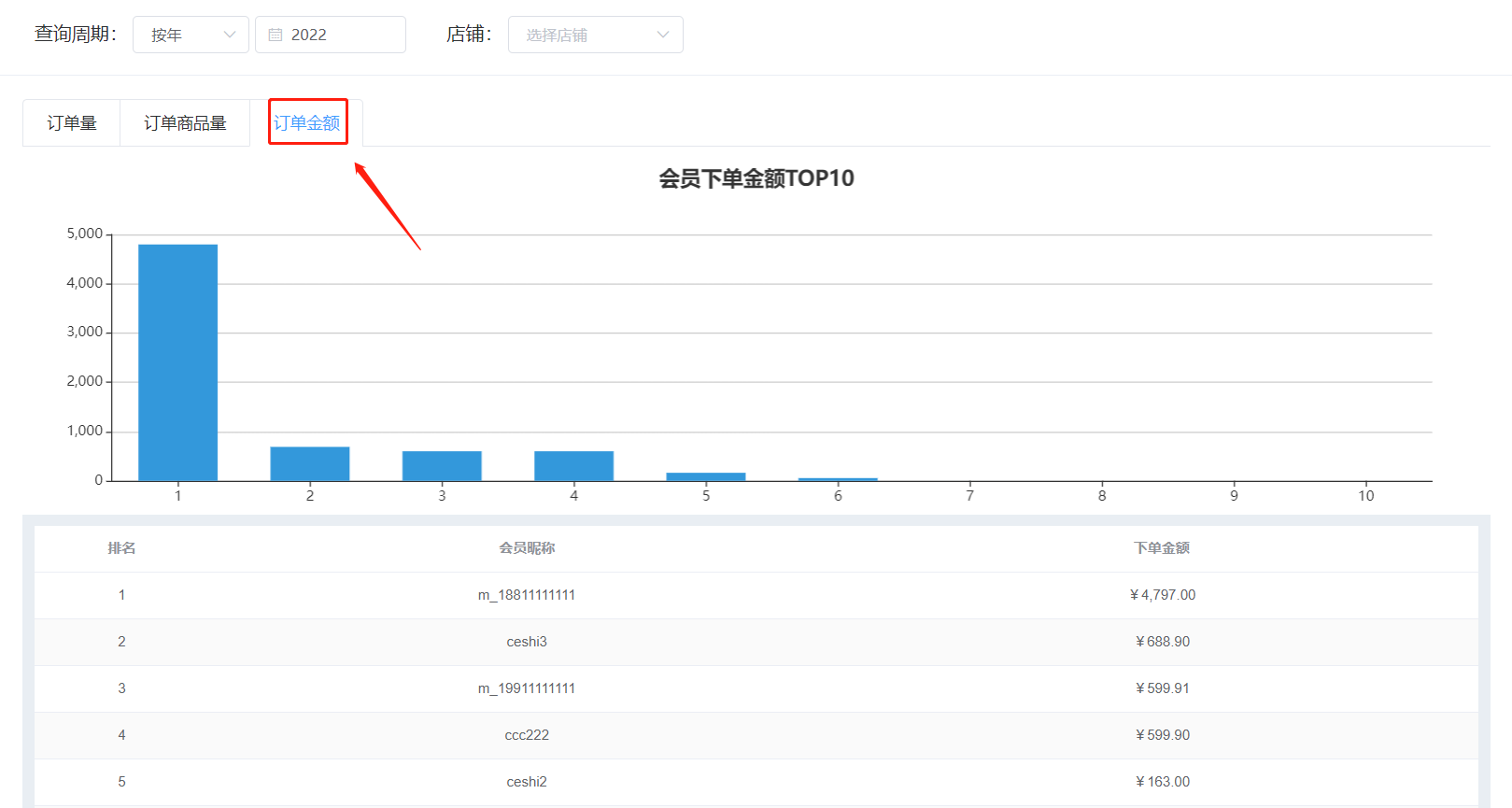The image size is (1512, 808).
Task: Open the 按年 query period dropdown
Action: click(x=191, y=35)
